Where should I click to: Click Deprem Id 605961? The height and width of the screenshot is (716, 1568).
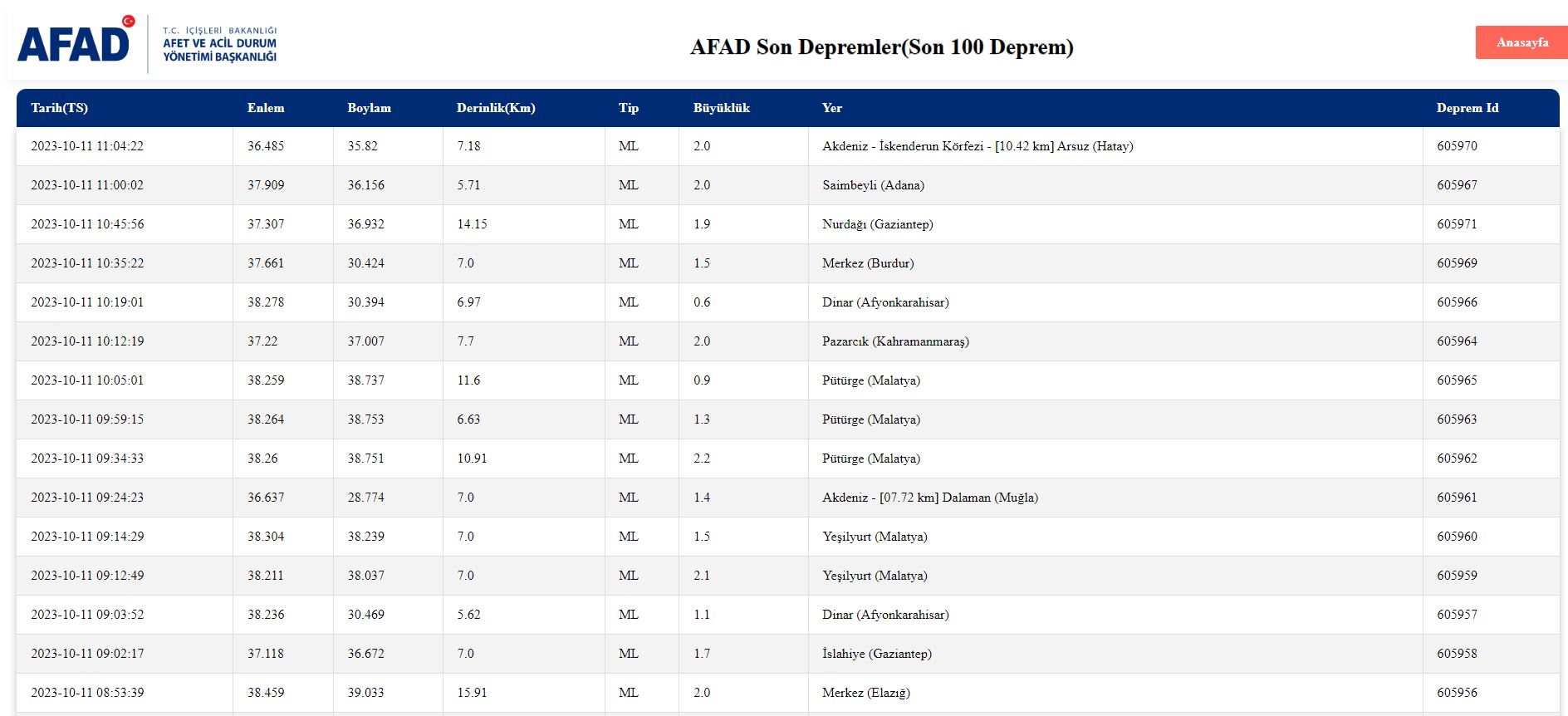click(1457, 498)
